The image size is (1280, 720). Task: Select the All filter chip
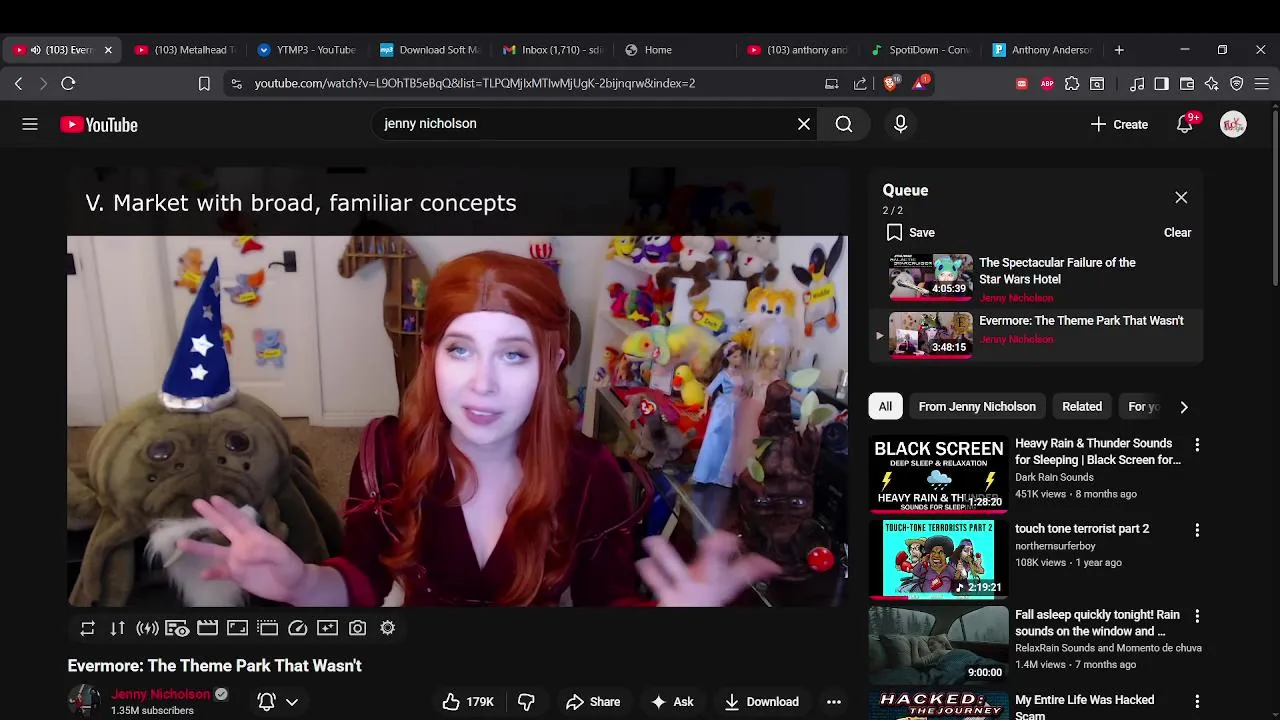tap(885, 407)
